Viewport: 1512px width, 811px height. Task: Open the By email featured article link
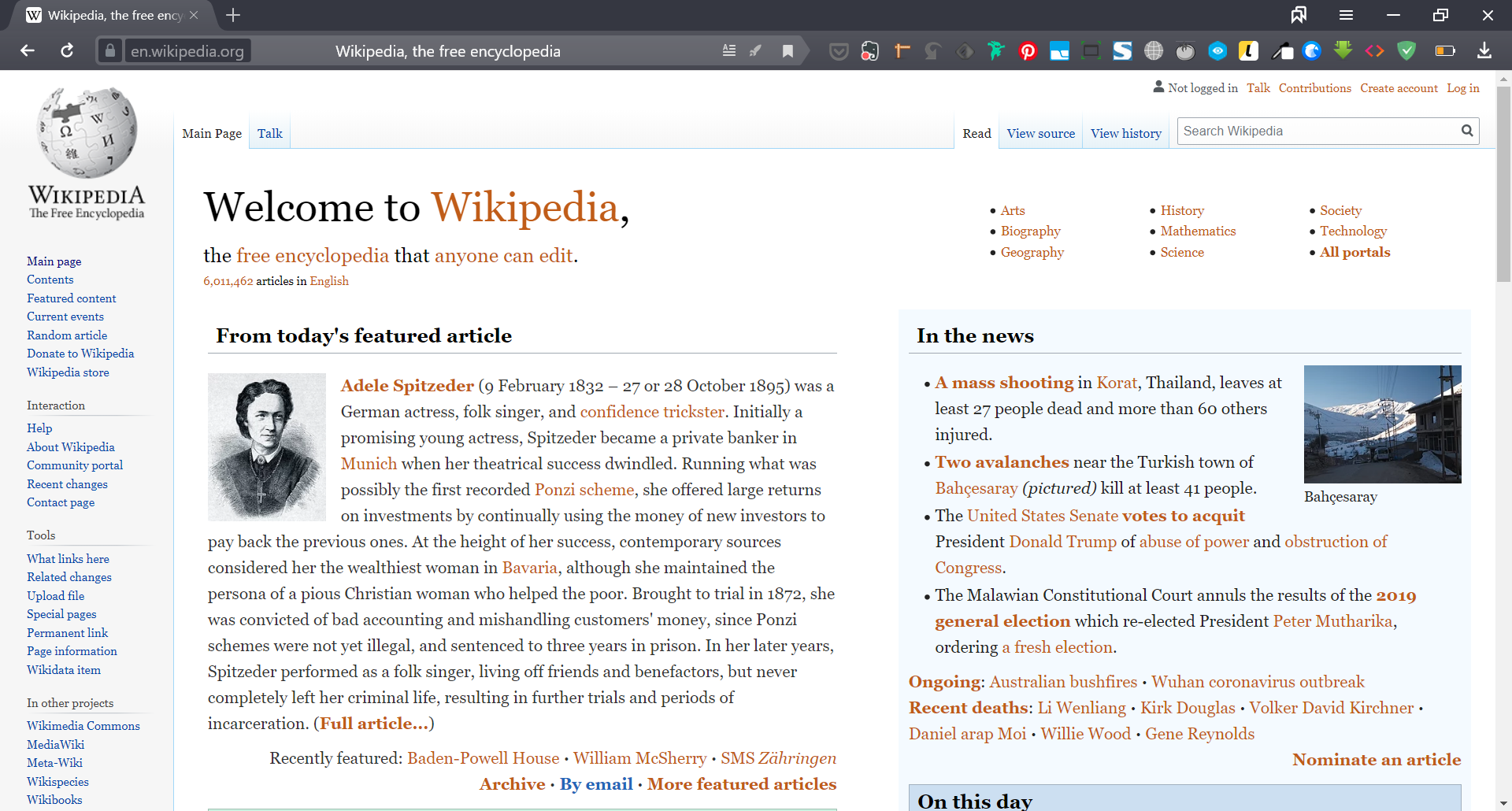[596, 784]
